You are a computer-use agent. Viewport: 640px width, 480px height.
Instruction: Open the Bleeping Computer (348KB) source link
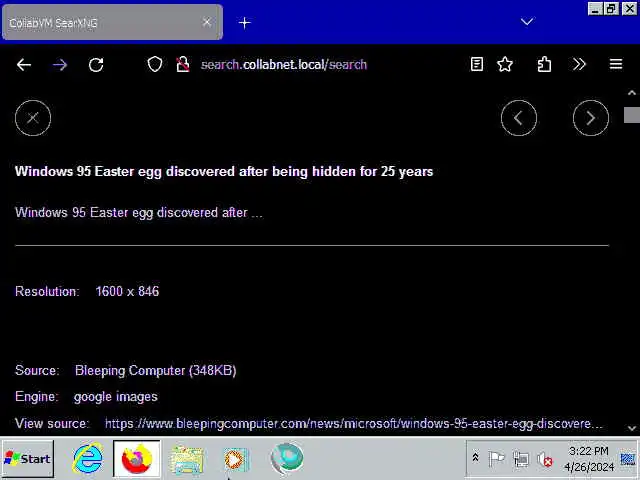tap(156, 371)
